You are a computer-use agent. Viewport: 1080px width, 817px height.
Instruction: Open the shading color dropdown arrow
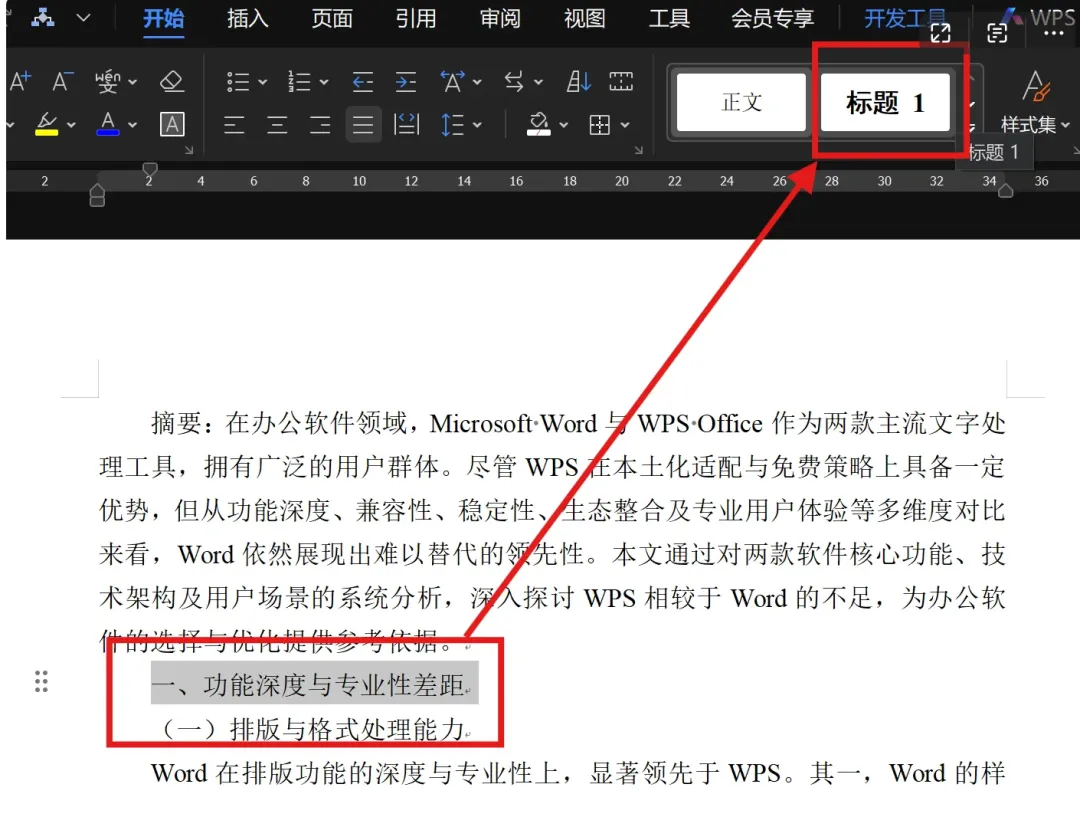(x=563, y=125)
